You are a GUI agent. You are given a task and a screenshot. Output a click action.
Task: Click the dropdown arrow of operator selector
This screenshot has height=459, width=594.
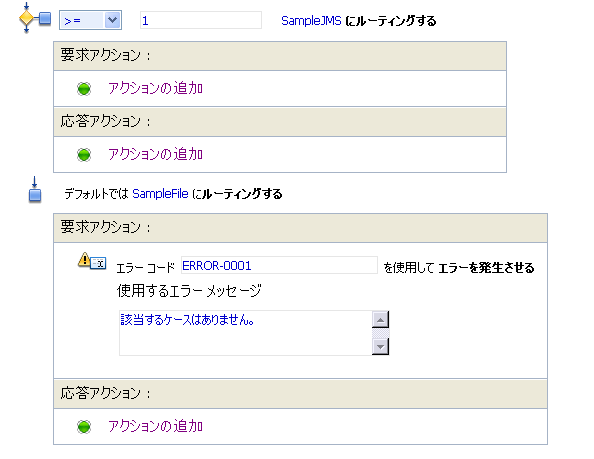tap(112, 20)
